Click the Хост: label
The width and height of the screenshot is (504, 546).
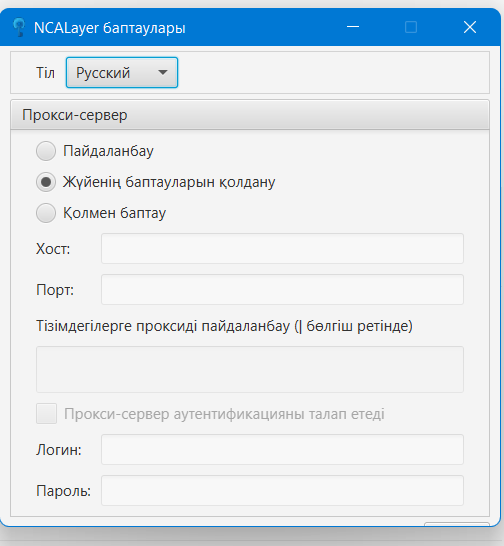click(x=53, y=249)
